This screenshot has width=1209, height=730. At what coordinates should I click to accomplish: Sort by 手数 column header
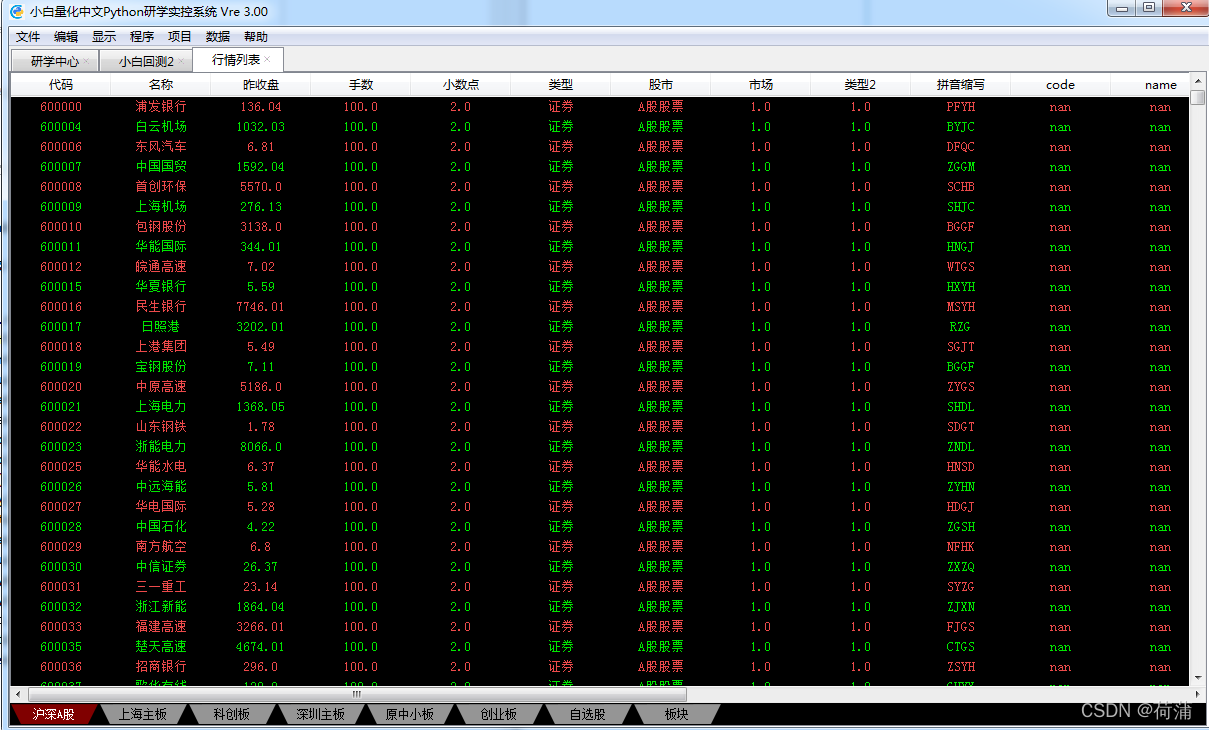click(361, 85)
